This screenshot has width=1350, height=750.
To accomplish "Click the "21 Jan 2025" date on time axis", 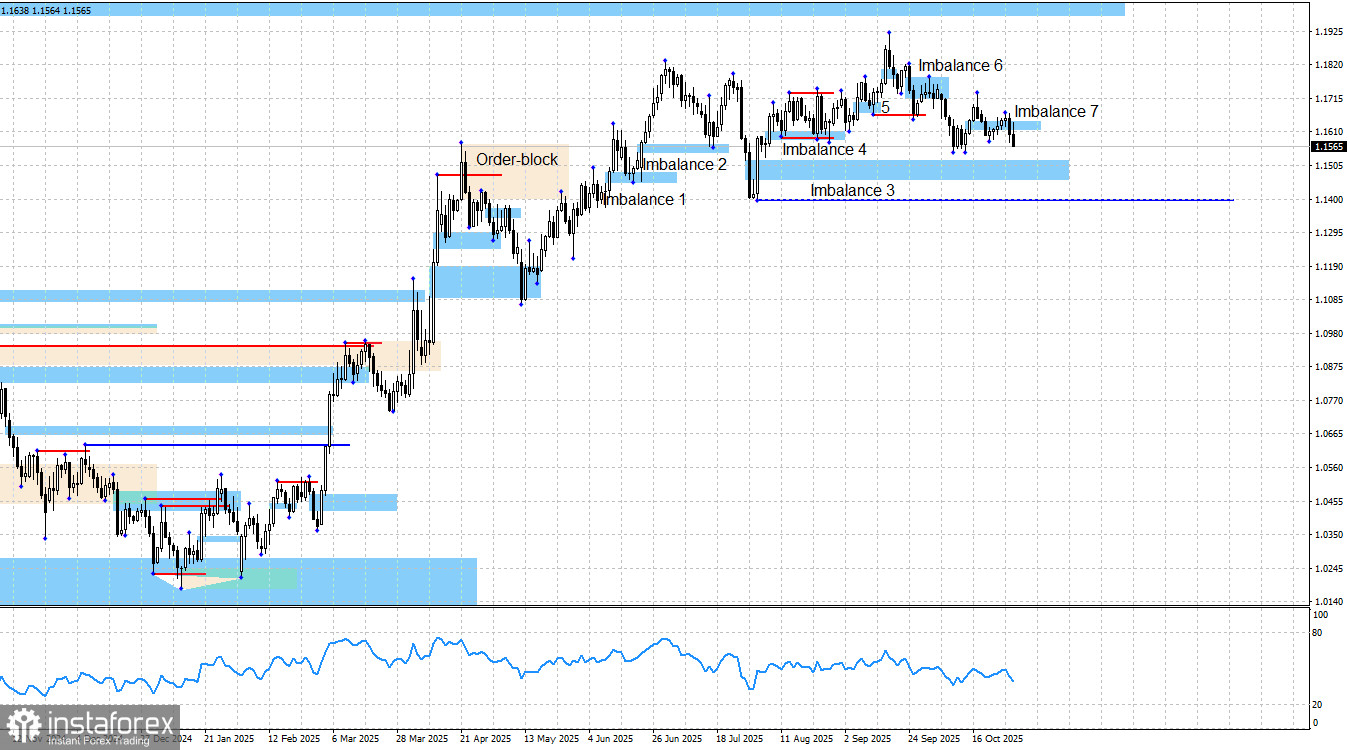I will click(228, 739).
